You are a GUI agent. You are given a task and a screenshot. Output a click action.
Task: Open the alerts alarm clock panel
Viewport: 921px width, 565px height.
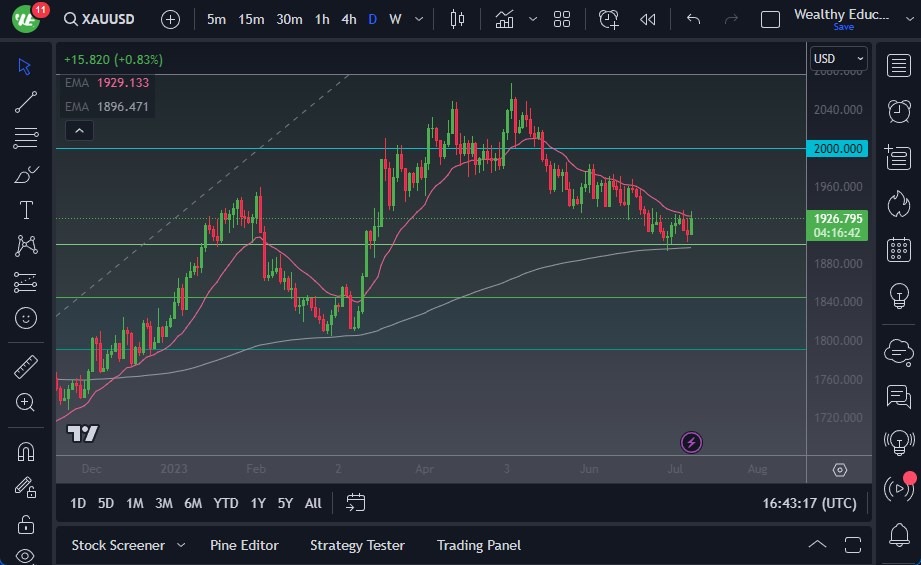tap(898, 110)
